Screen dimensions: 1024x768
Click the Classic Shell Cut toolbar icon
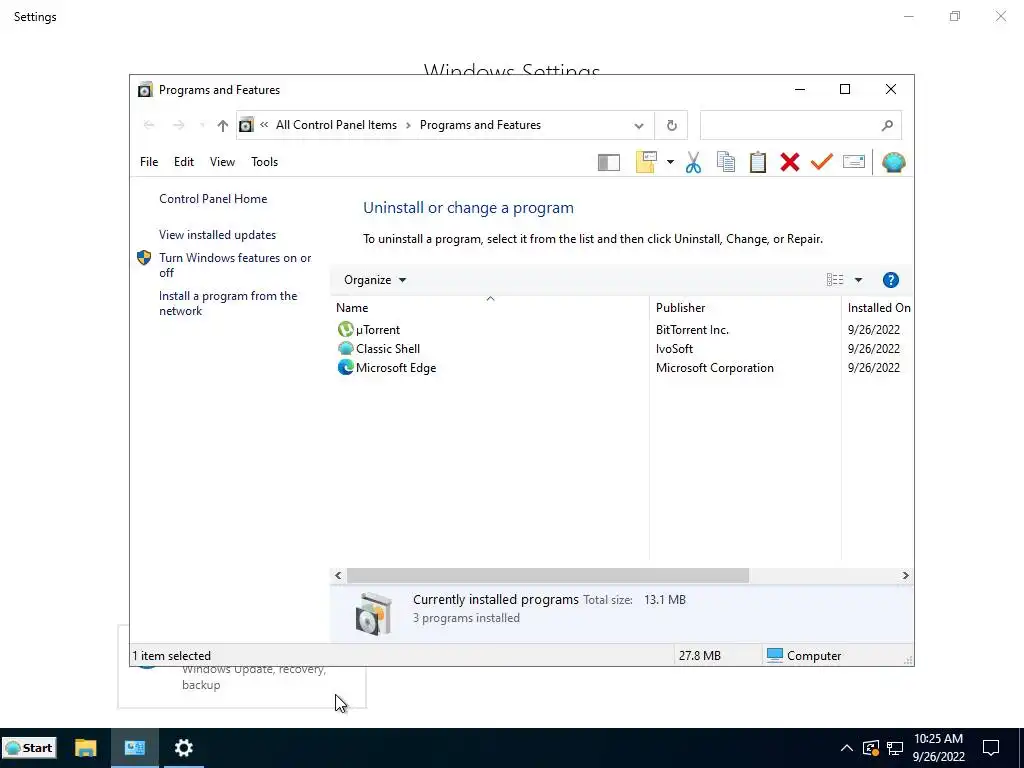693,162
